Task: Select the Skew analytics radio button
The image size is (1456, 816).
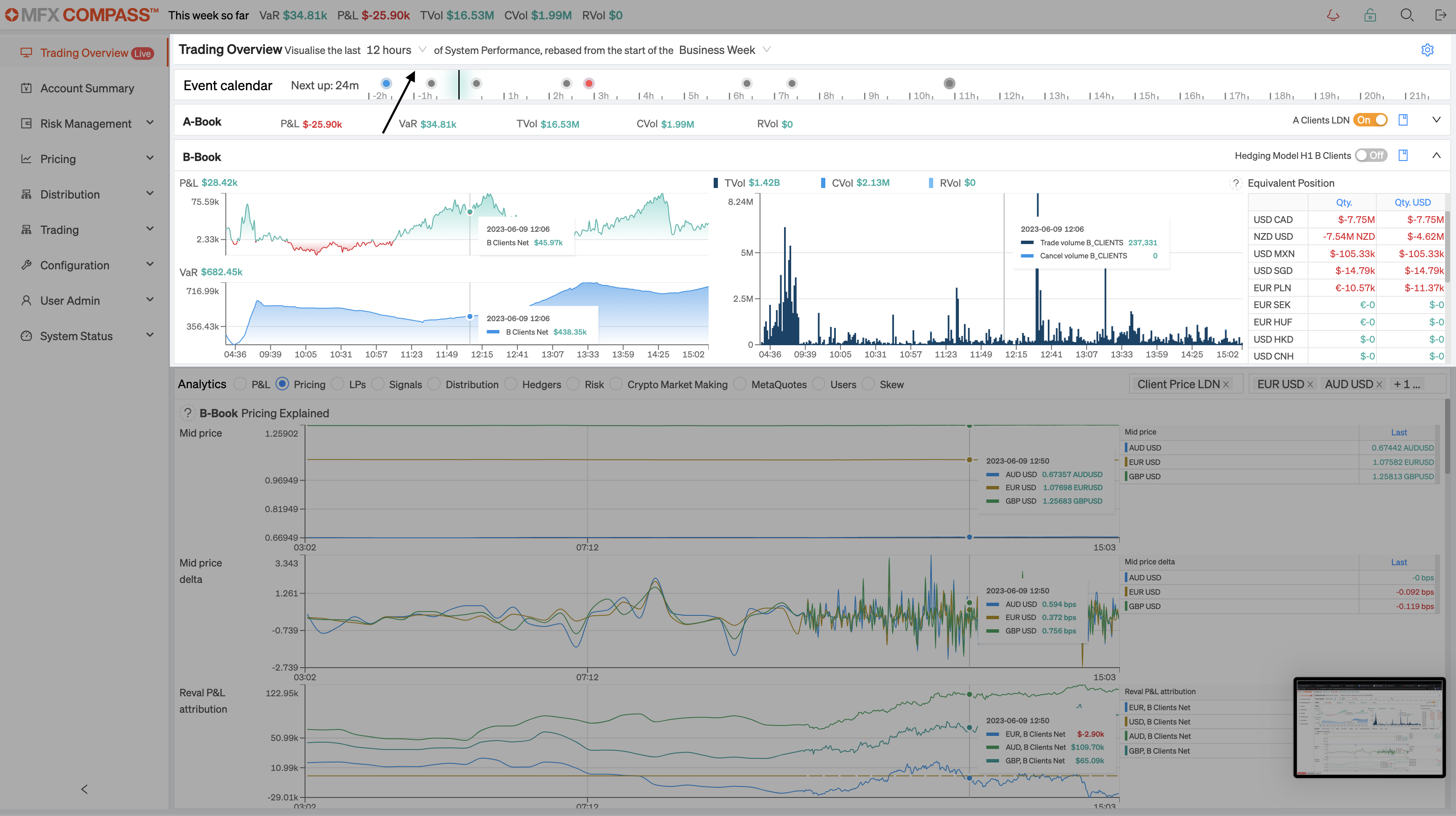Action: pyautogui.click(x=868, y=384)
